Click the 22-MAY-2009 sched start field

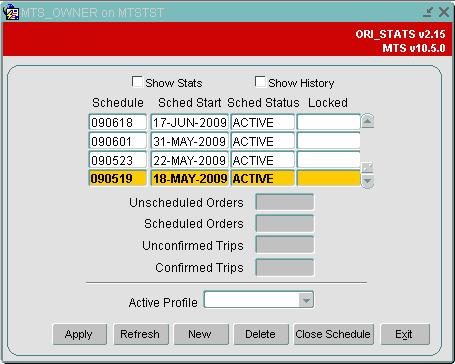189,160
